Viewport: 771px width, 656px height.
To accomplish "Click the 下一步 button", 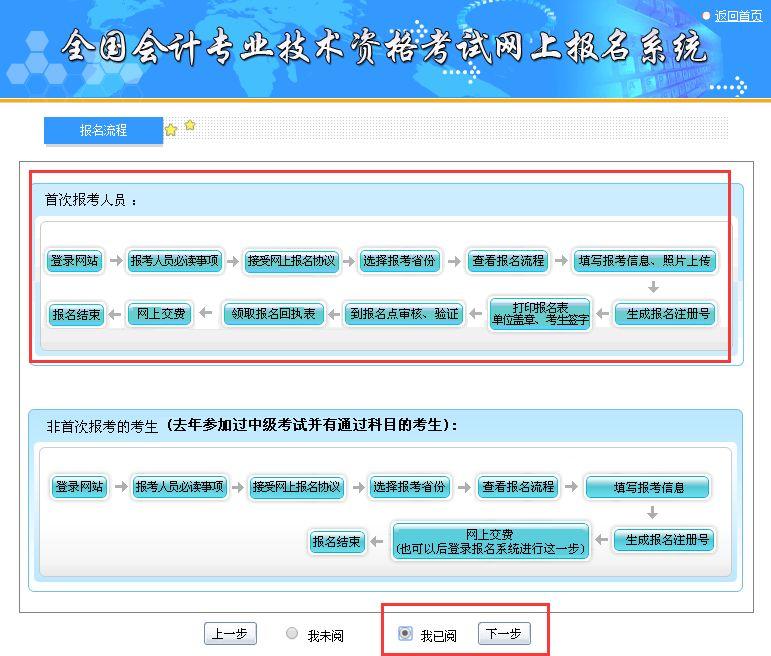I will click(504, 633).
